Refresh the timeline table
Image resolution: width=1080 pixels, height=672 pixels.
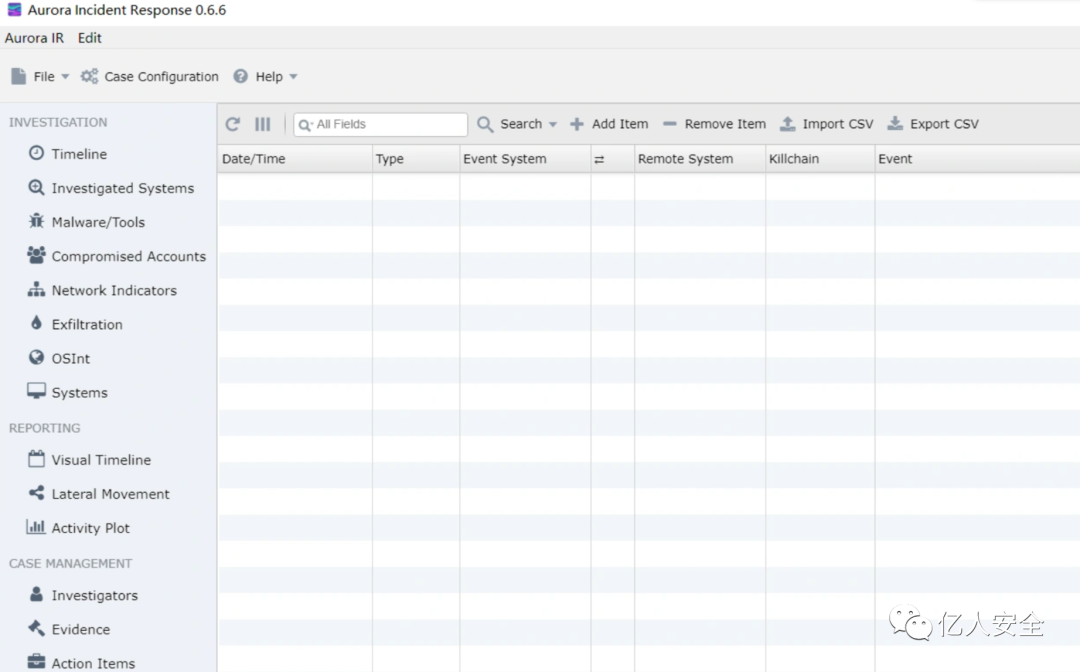click(233, 124)
